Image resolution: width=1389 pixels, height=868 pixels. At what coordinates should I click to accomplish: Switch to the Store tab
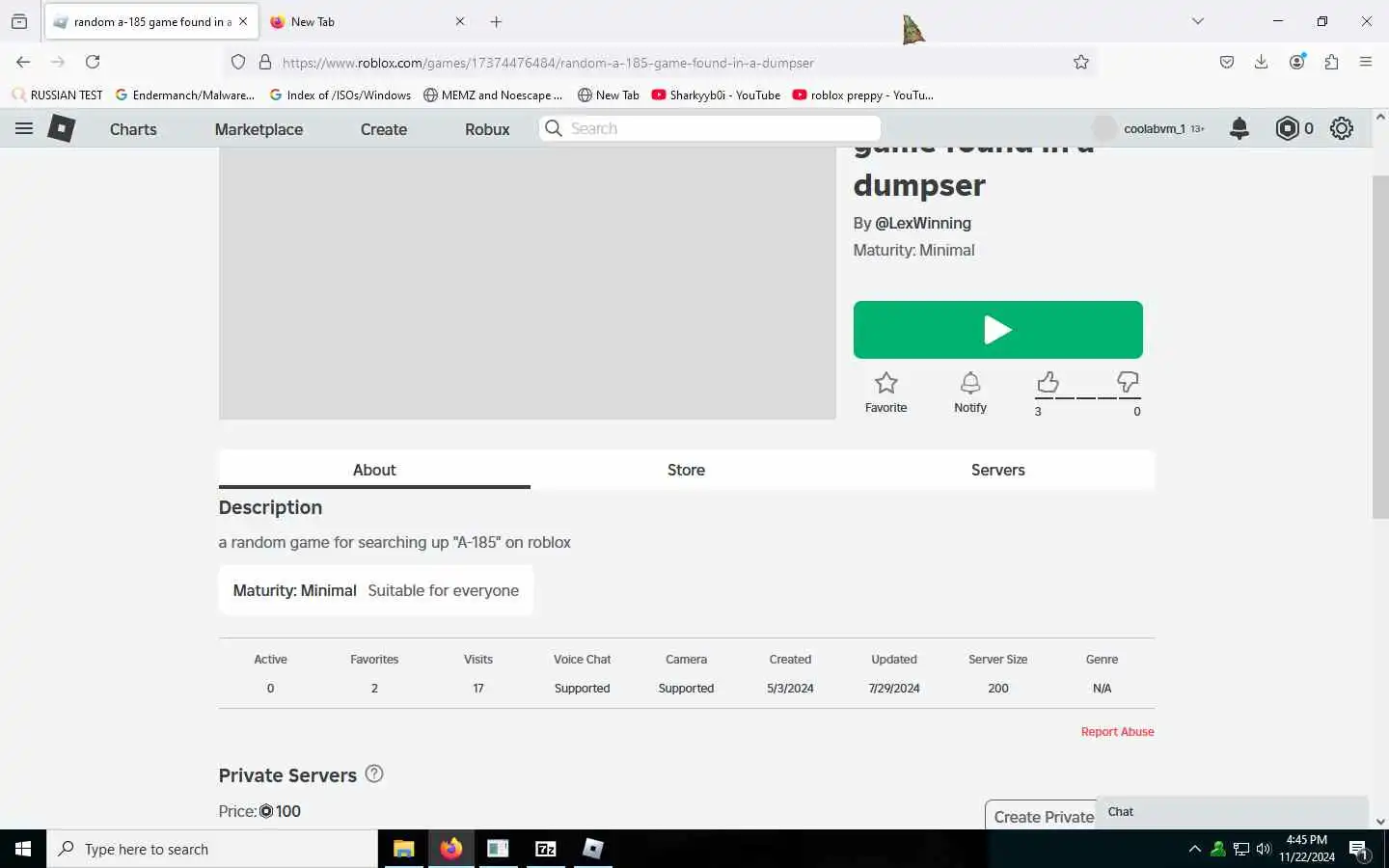coord(686,470)
